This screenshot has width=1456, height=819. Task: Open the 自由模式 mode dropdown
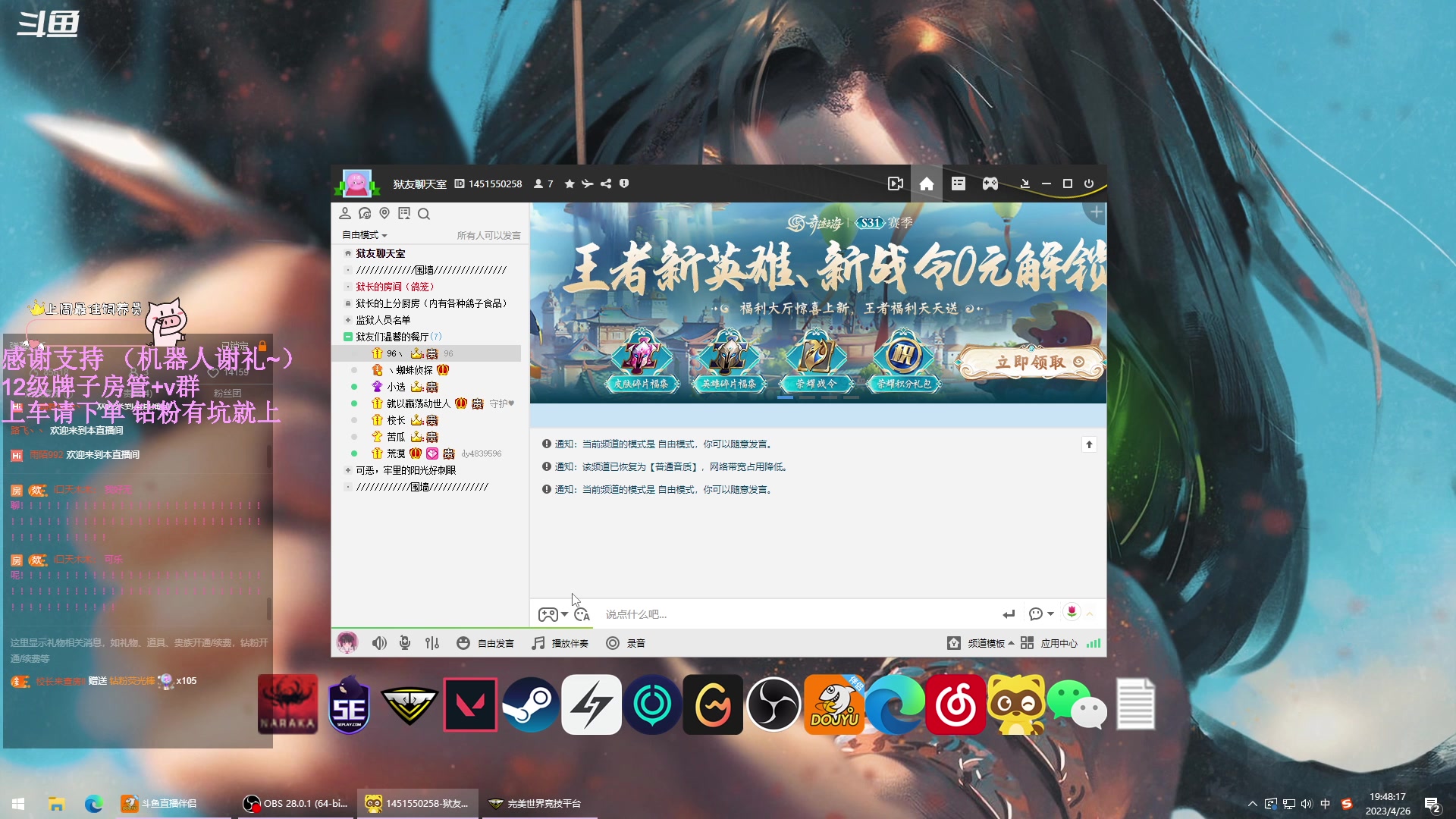(365, 235)
